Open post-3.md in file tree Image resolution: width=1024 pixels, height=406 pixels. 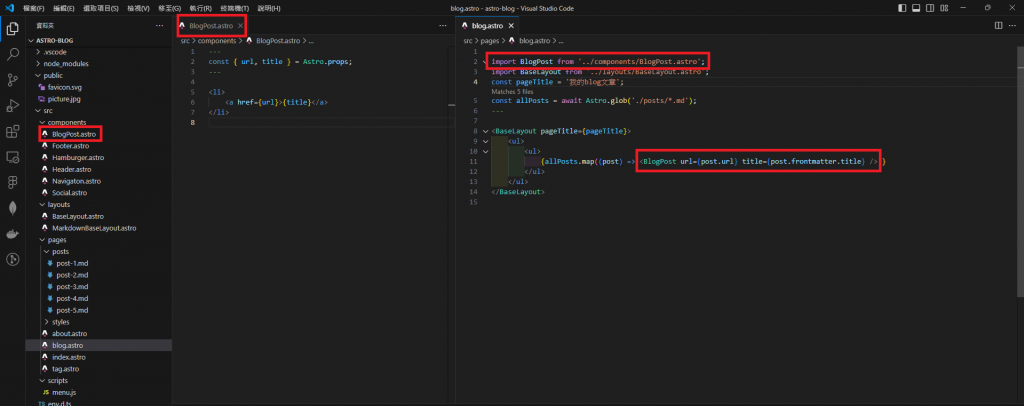[72, 287]
